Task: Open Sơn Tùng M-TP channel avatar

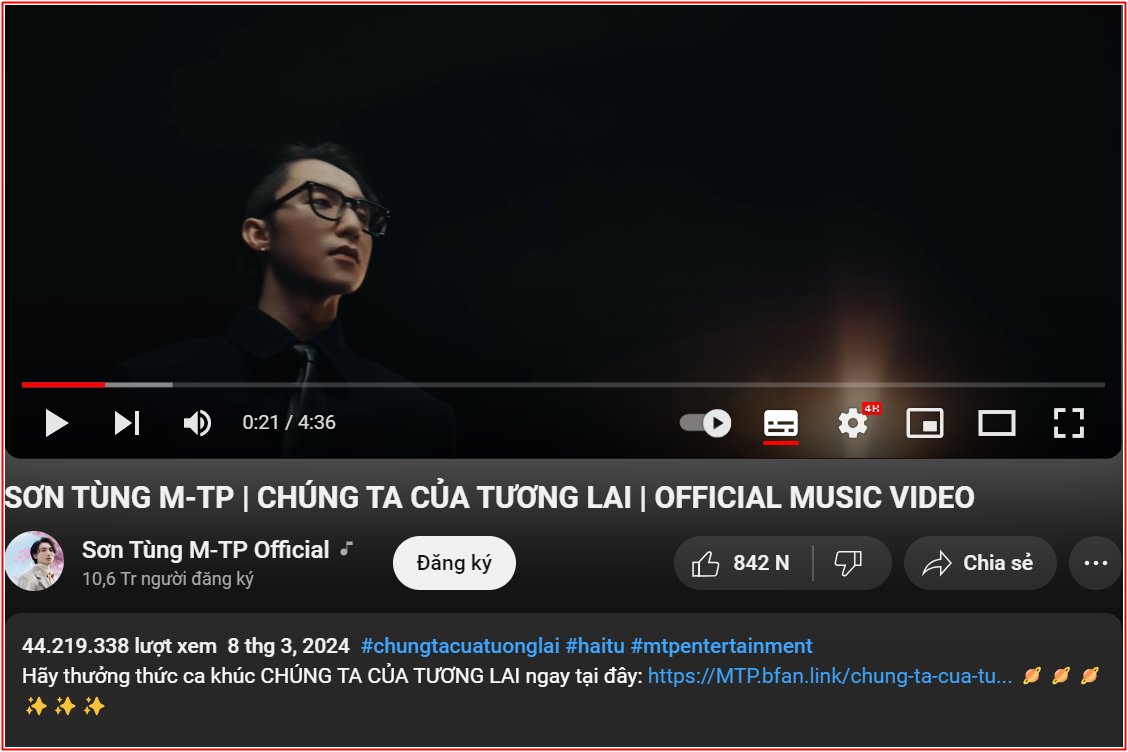Action: click(x=34, y=561)
